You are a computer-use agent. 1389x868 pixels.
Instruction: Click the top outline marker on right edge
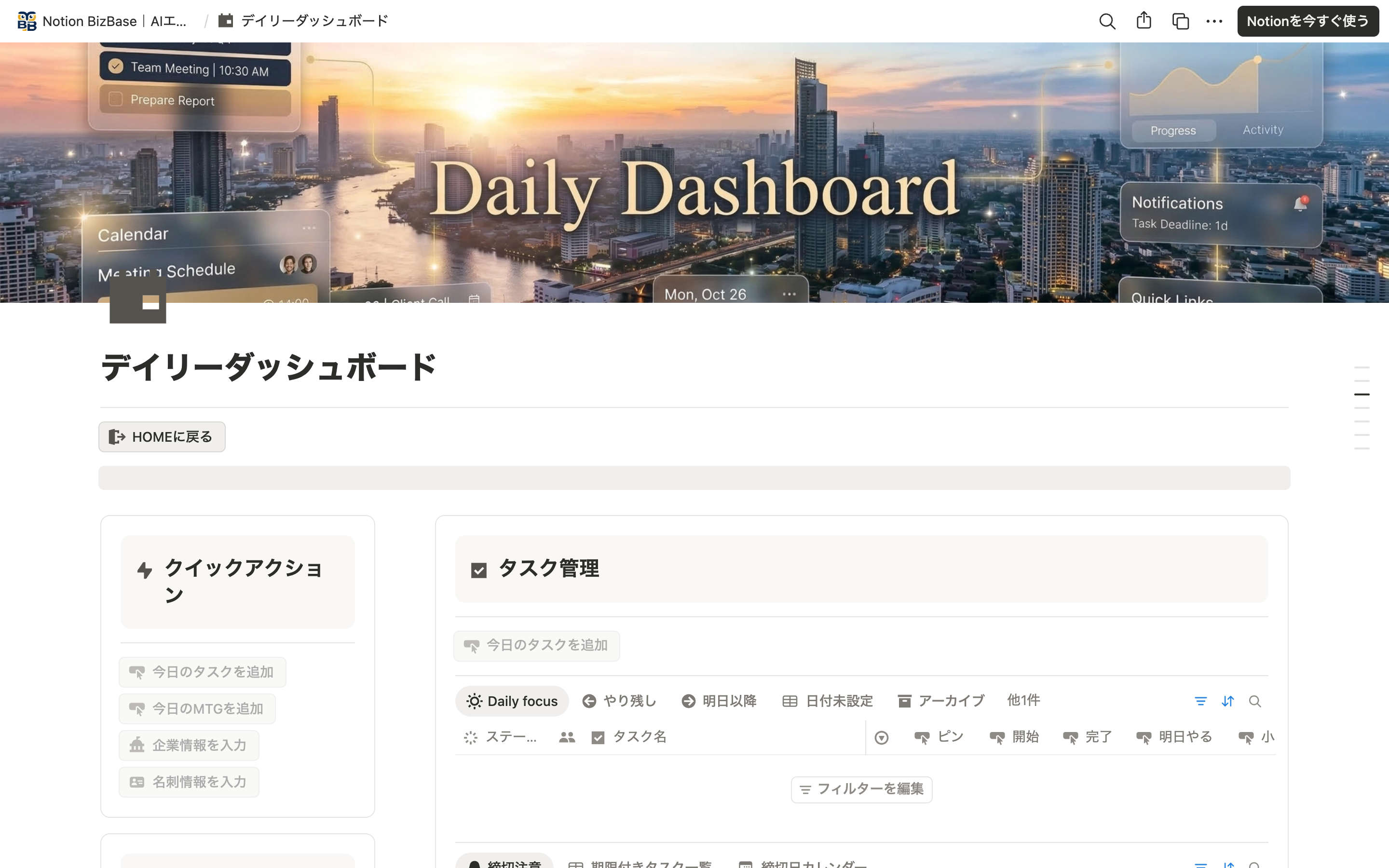1362,367
